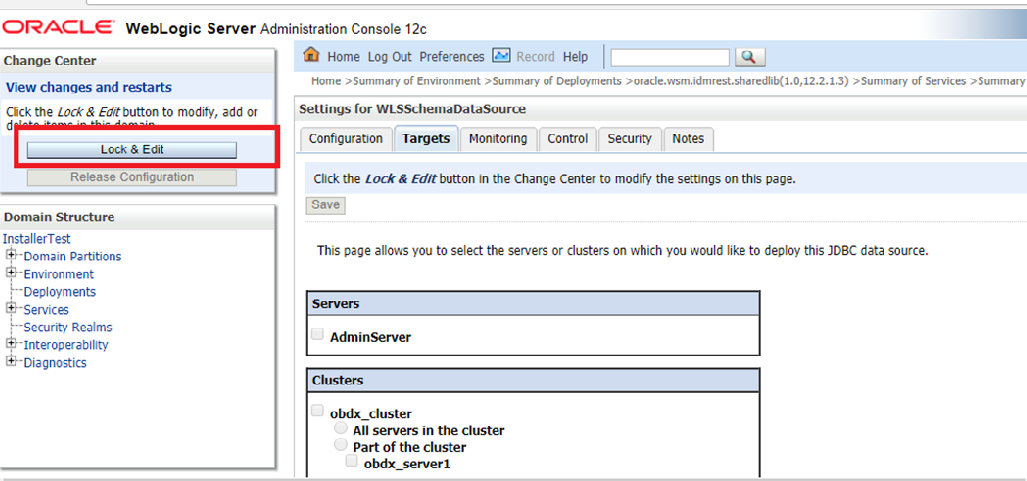Viewport: 1027px width, 481px height.
Task: Open View changes and restarts link
Action: tap(88, 87)
